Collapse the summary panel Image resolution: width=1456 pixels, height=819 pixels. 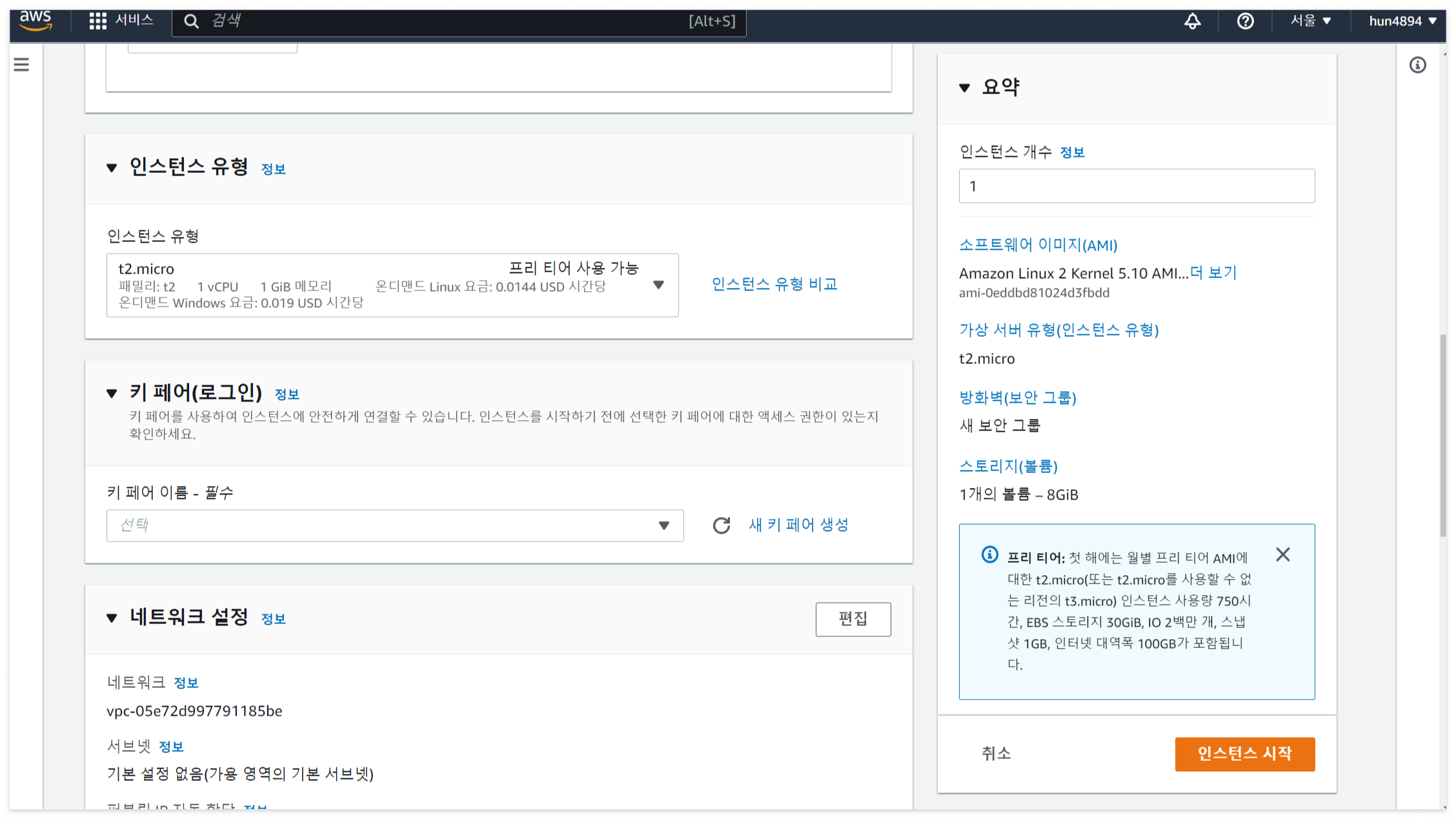coord(964,88)
